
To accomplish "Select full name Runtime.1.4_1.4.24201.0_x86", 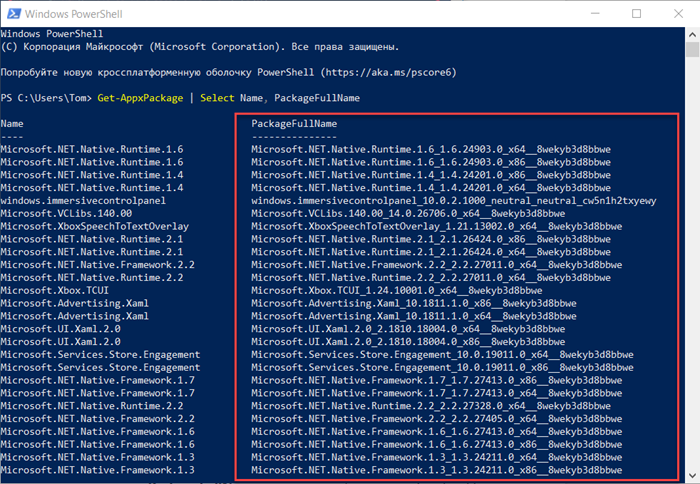I will pyautogui.click(x=431, y=175).
